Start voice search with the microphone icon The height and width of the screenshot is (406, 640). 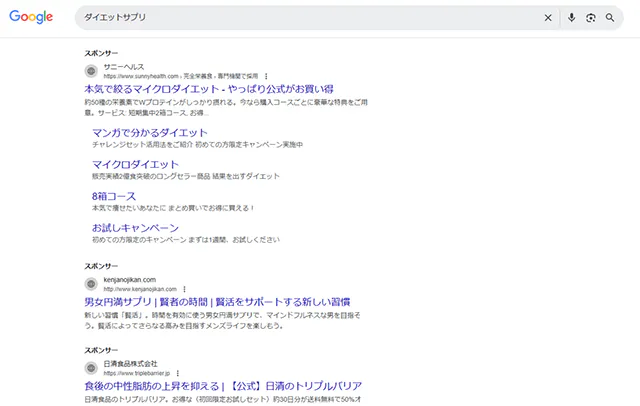(x=571, y=18)
